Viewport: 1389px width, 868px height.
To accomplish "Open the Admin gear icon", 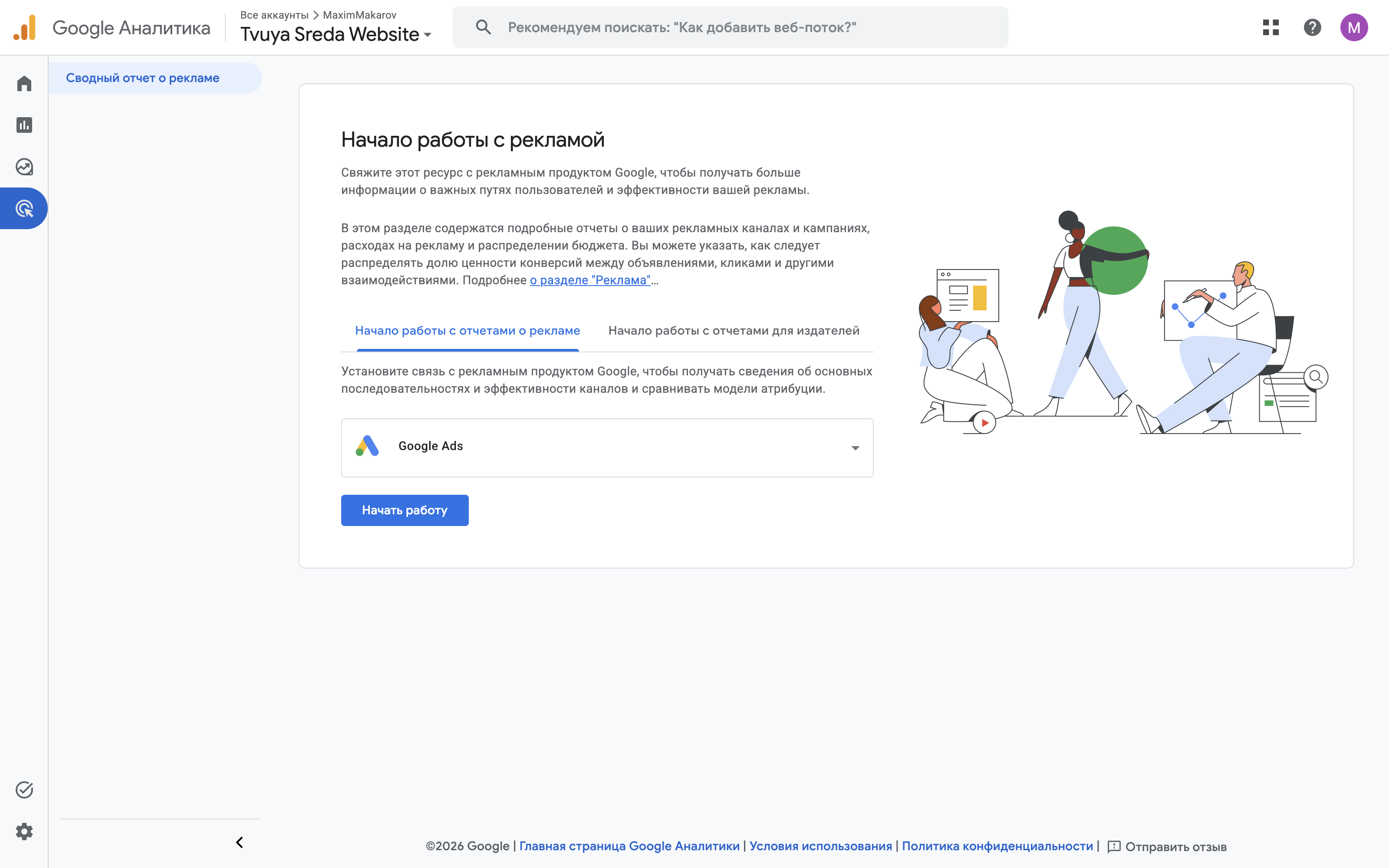I will (24, 831).
